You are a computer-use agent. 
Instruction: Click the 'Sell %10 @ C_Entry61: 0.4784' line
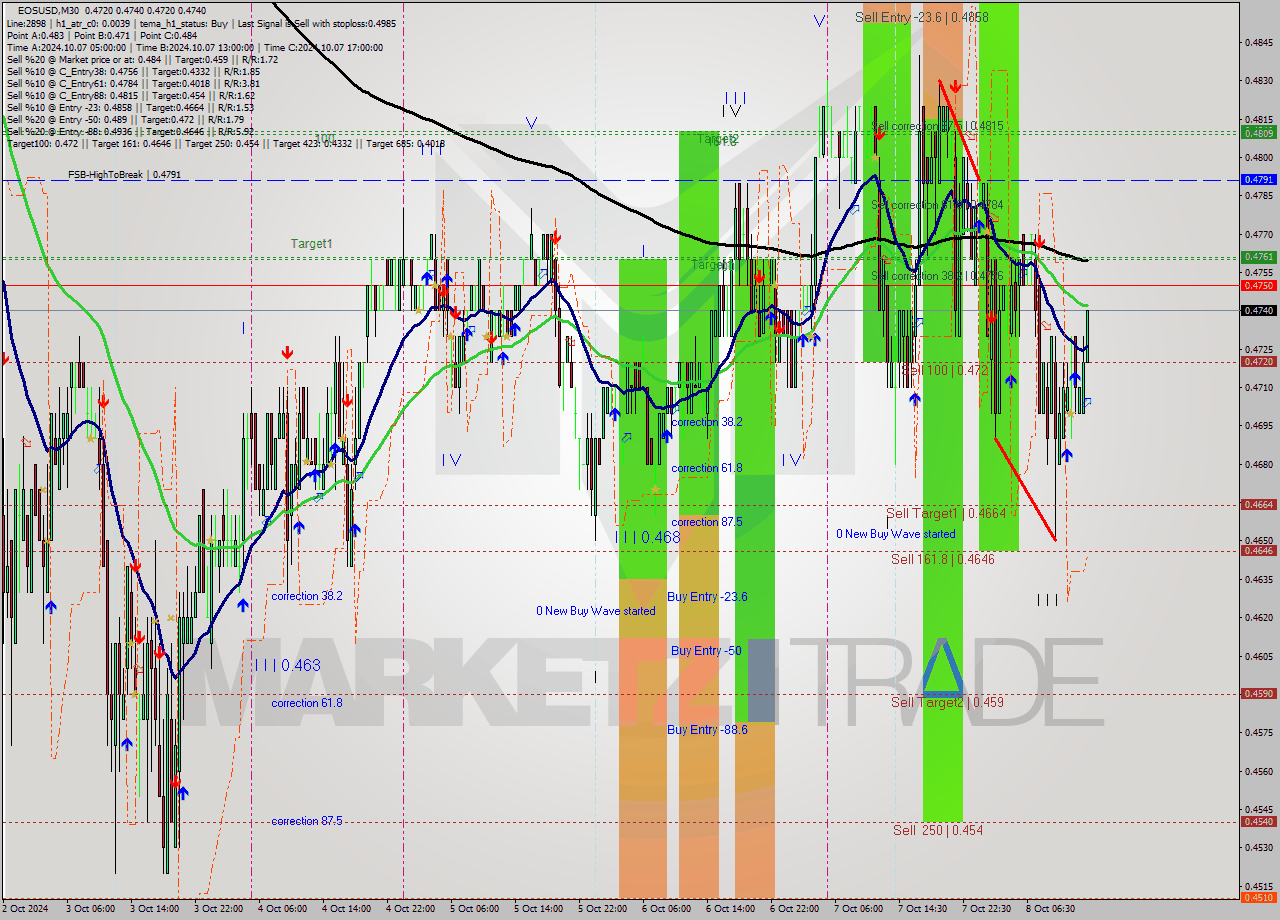[x=133, y=83]
